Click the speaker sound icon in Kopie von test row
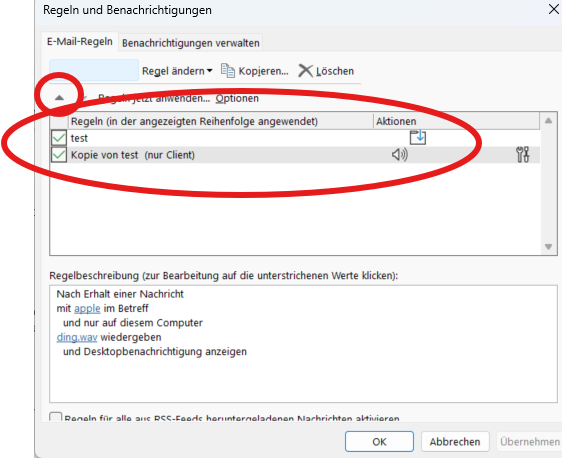This screenshot has width=562, height=458. tap(400, 155)
